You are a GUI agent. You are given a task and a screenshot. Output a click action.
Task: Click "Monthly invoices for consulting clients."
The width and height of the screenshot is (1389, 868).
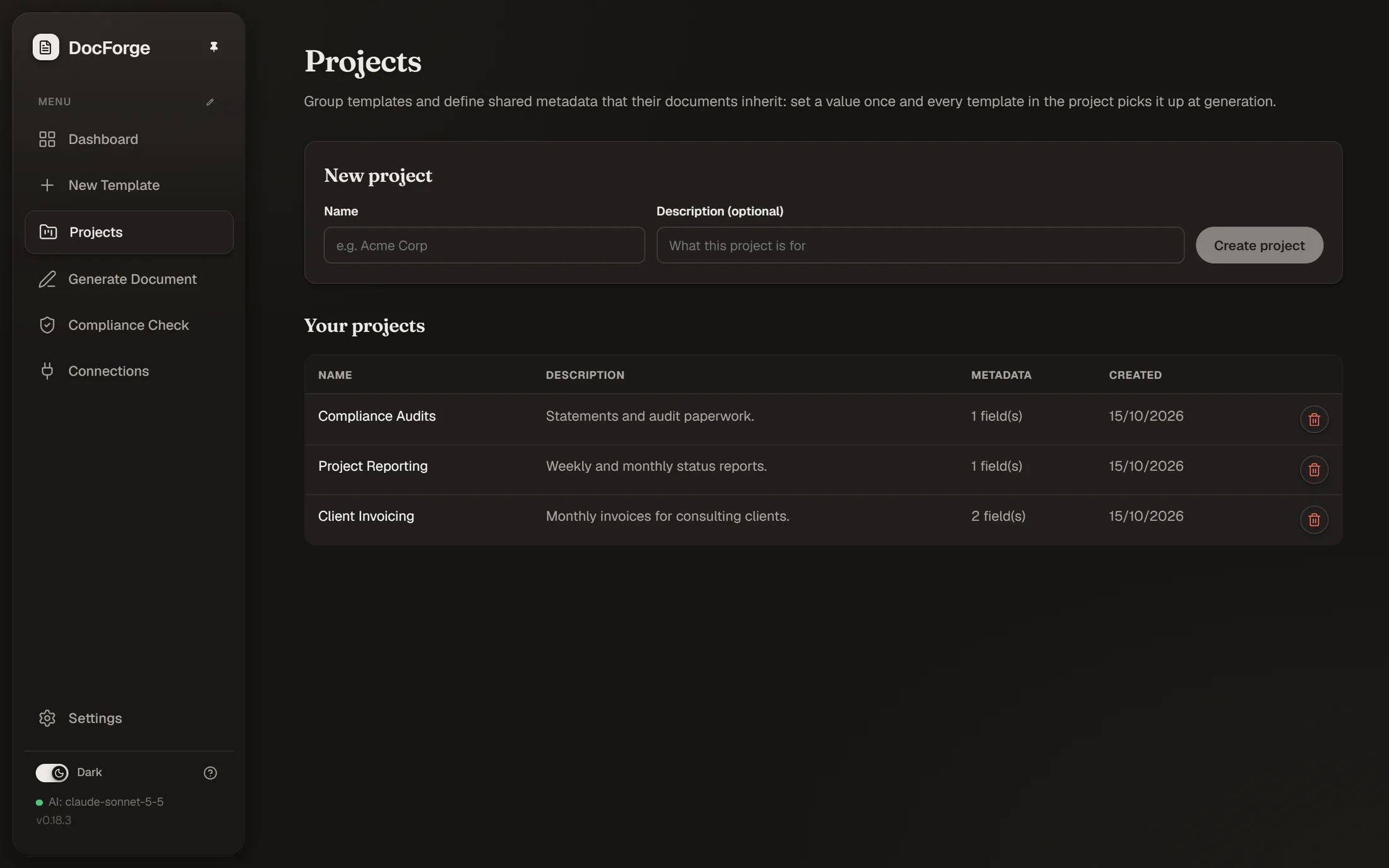tap(667, 516)
